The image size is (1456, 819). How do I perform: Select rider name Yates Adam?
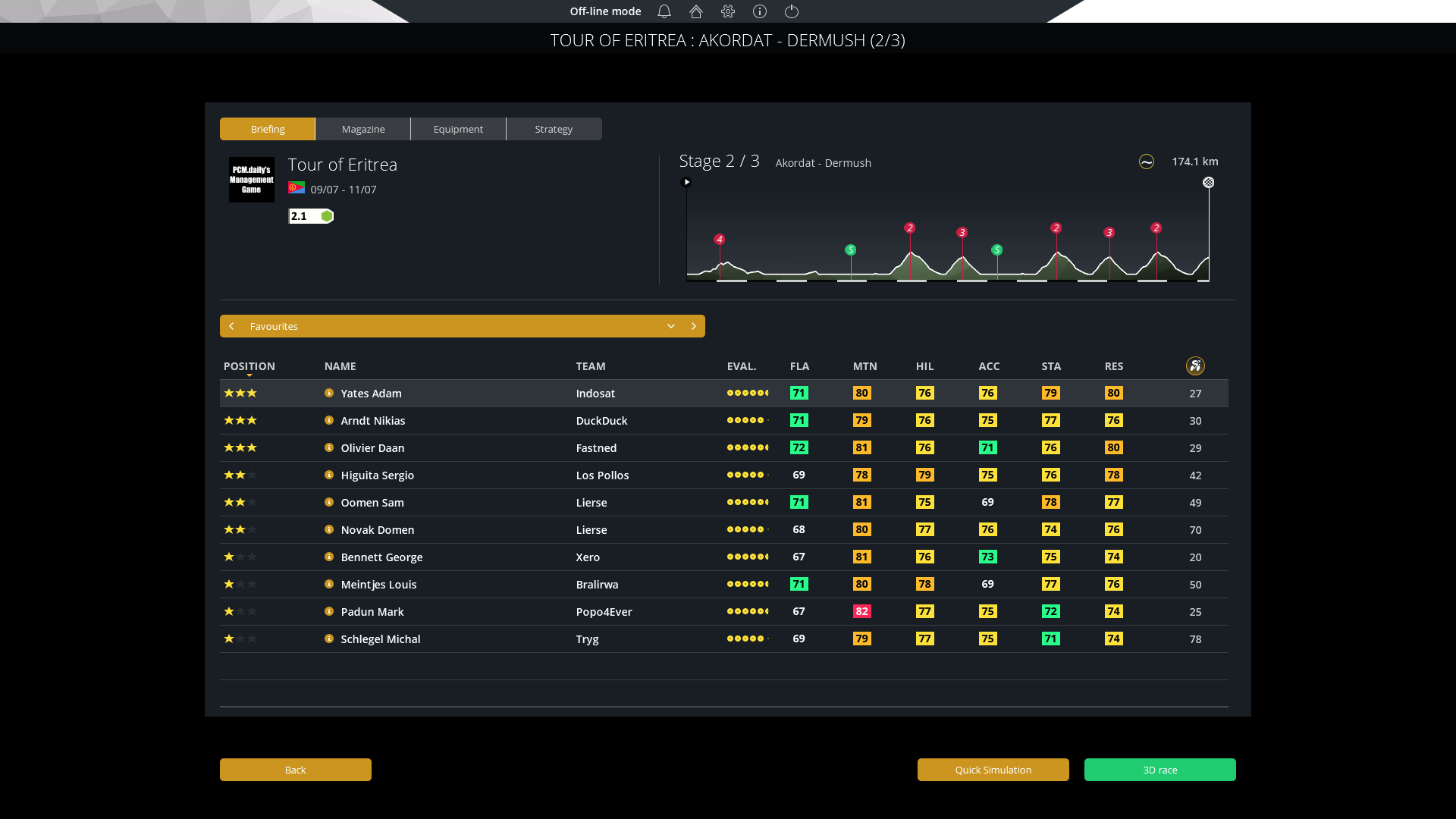[371, 393]
